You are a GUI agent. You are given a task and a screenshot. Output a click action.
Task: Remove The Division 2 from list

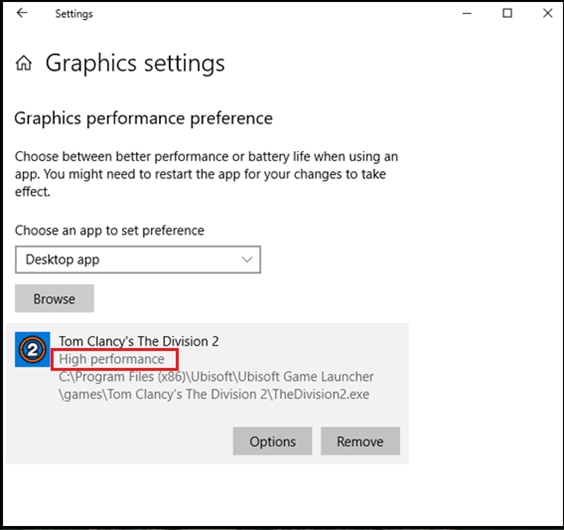pos(360,441)
